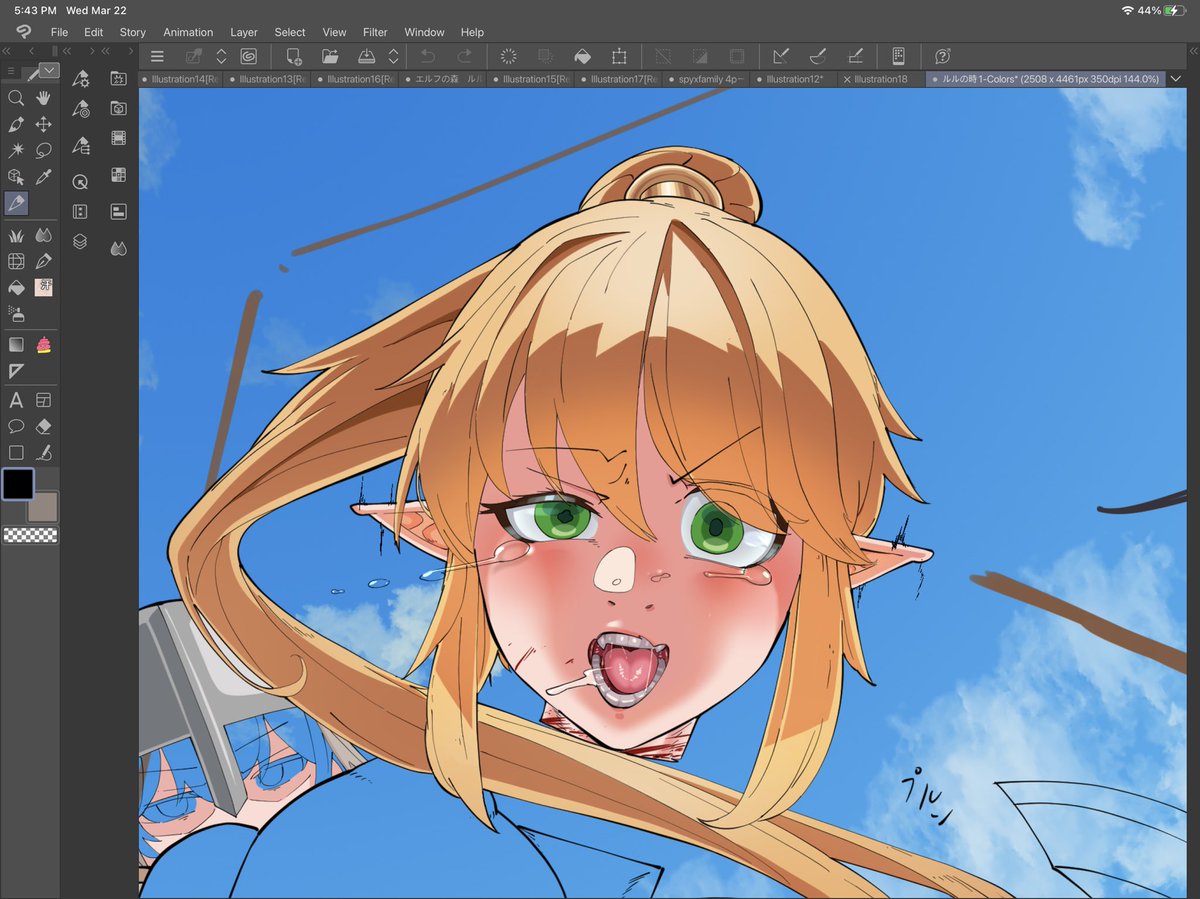Select the Hand move-canvas tool

coord(44,98)
